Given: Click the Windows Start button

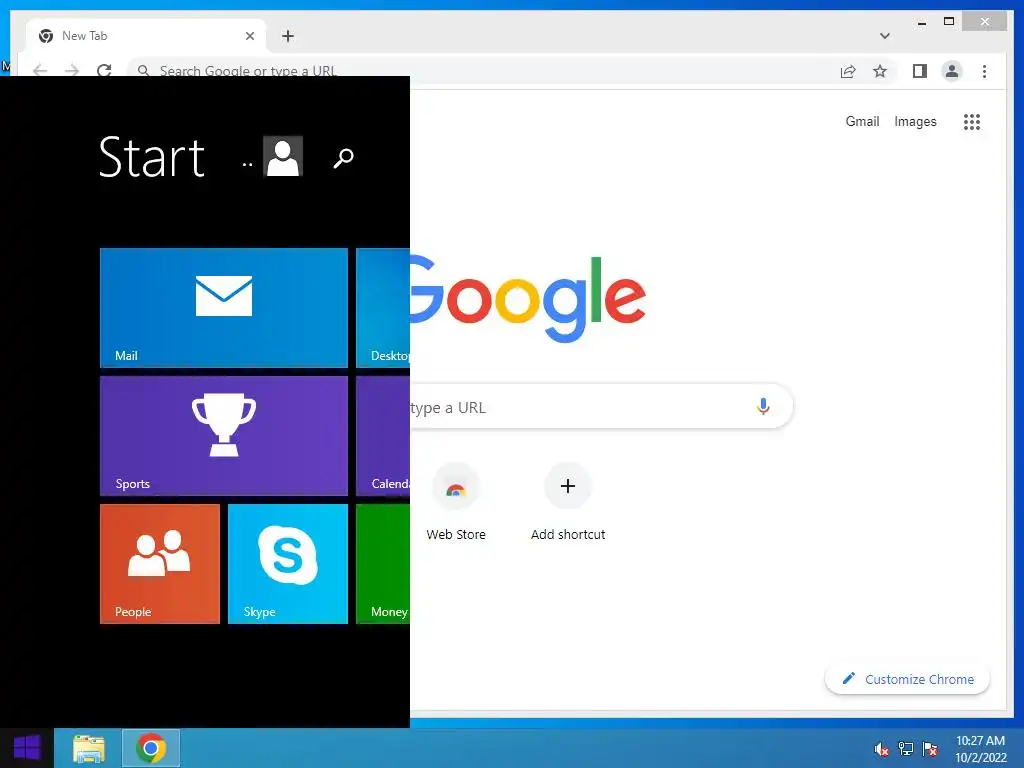Looking at the screenshot, I should coord(27,748).
